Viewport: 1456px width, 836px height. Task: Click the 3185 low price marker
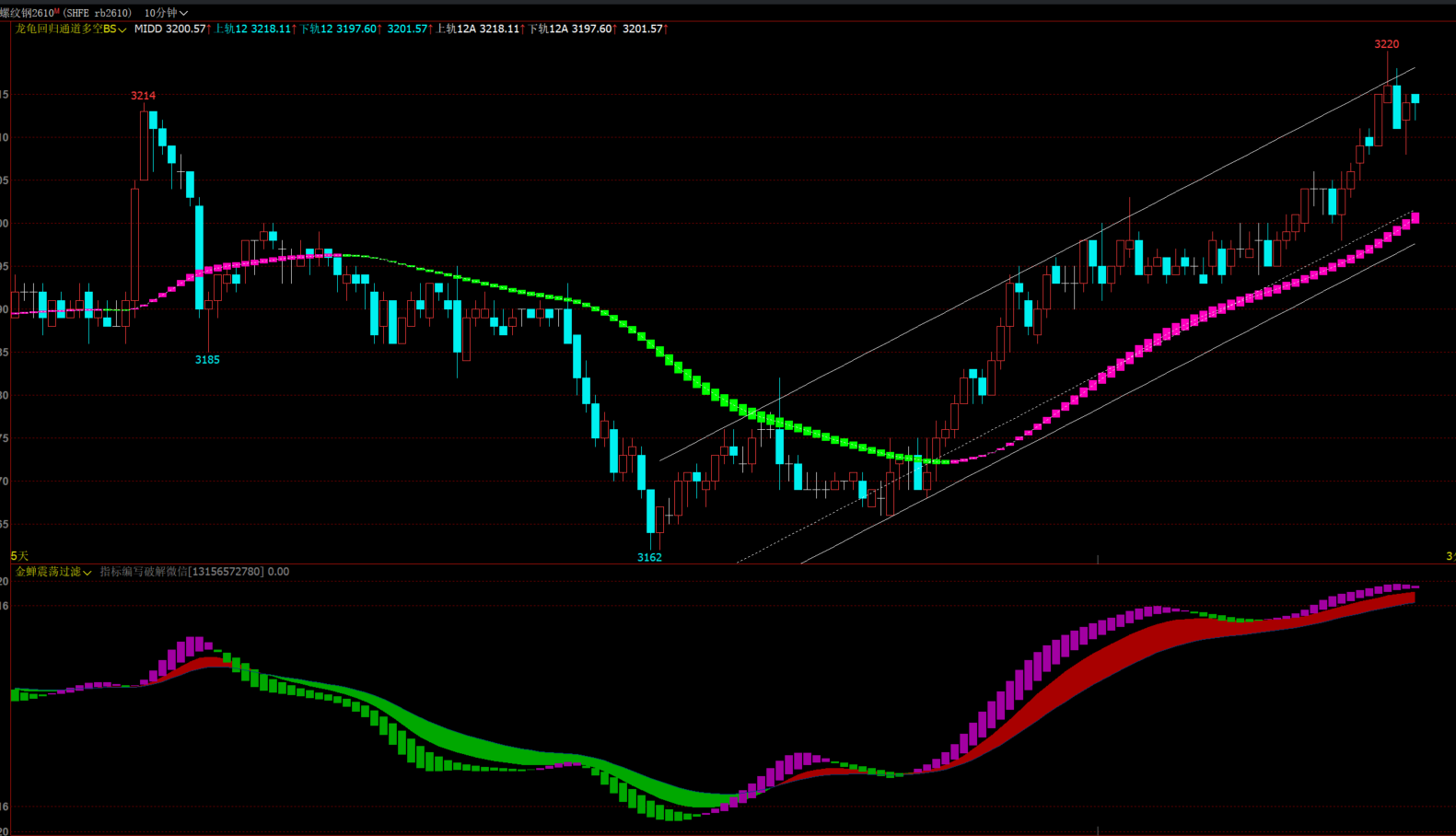[x=207, y=360]
